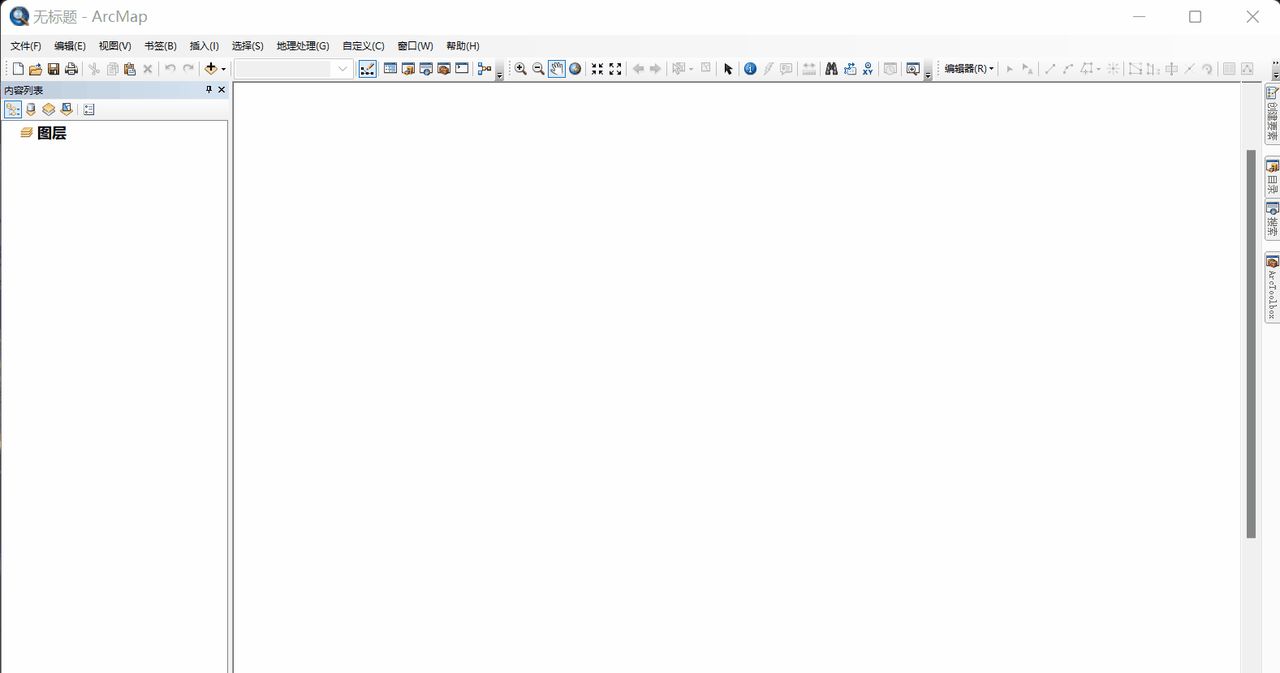Viewport: 1280px width, 673px height.
Task: Select the Zoom In tool
Action: coord(520,69)
